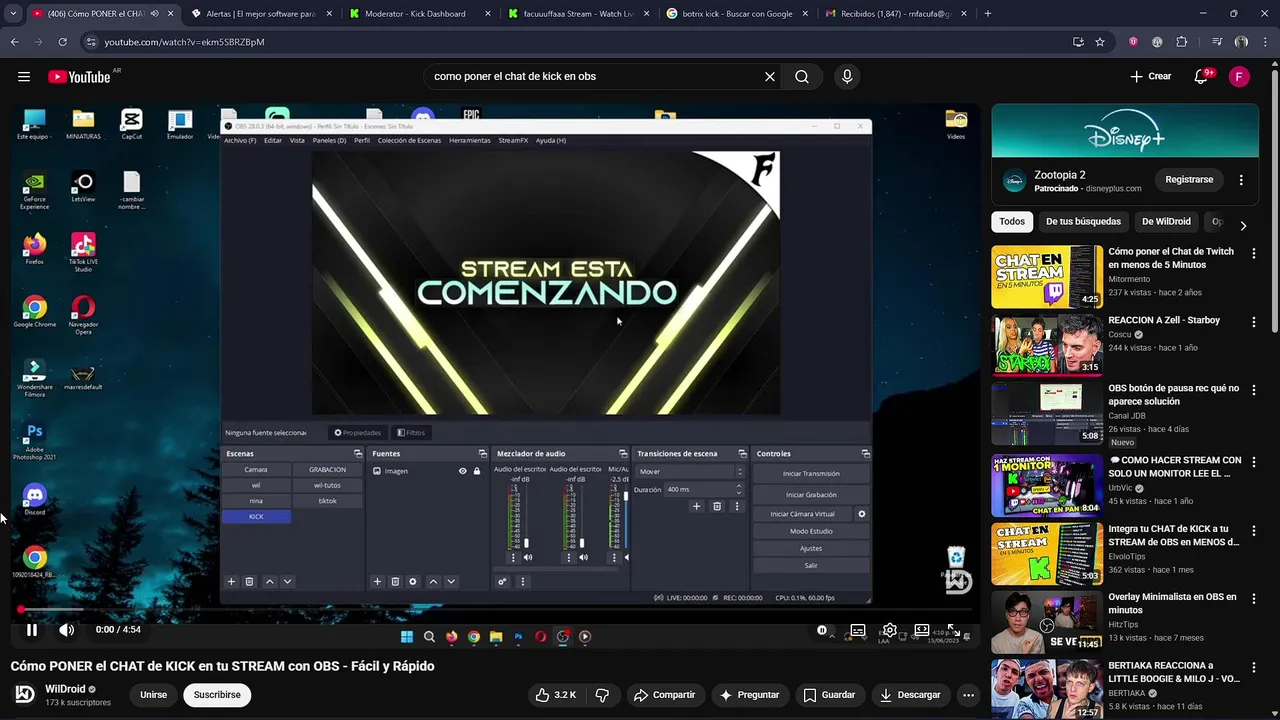Click the Suscribirse button

click(x=217, y=695)
